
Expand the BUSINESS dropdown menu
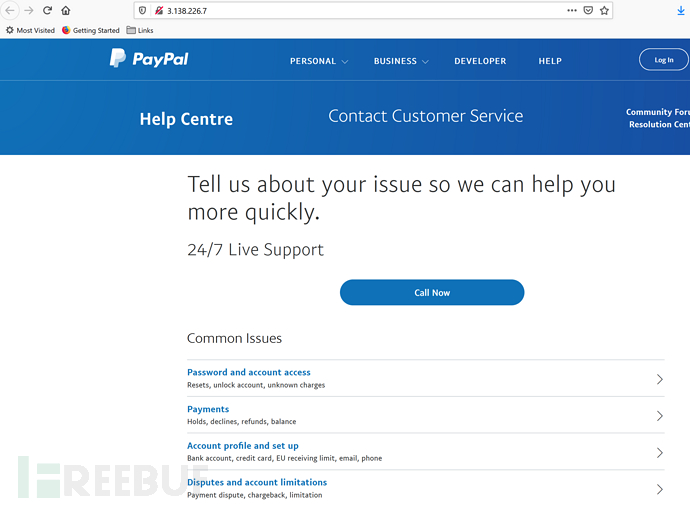pos(401,61)
